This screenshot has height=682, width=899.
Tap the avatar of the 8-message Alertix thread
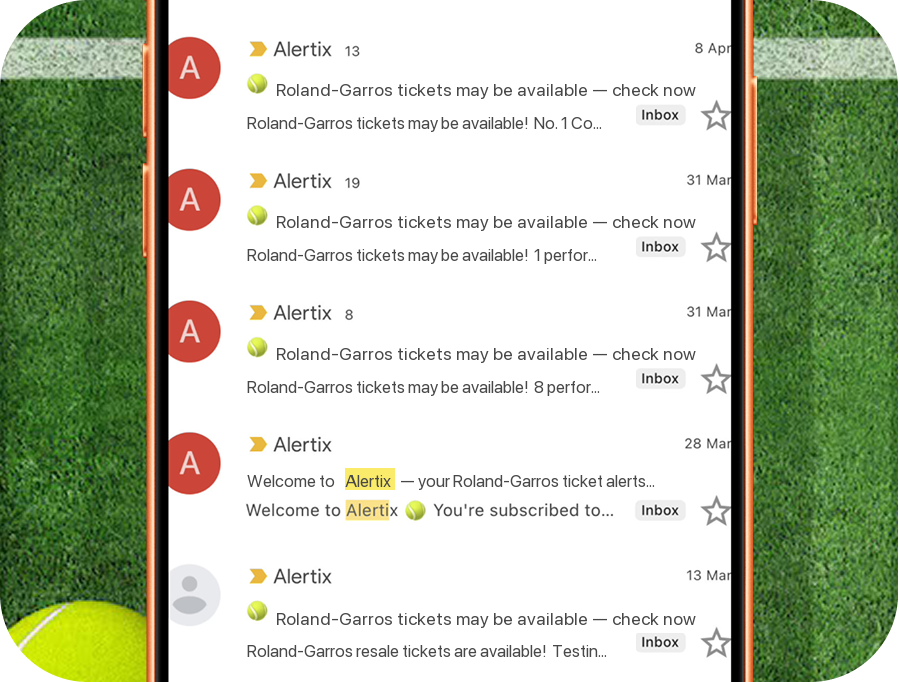coord(190,332)
